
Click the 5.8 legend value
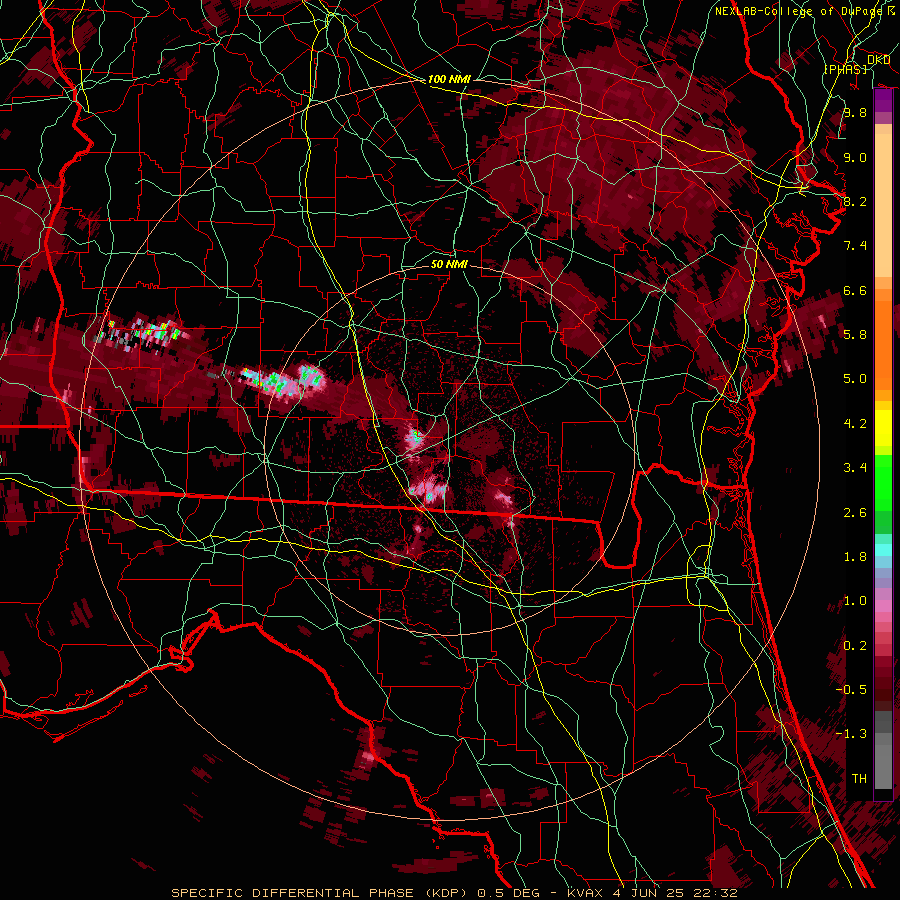tap(855, 335)
